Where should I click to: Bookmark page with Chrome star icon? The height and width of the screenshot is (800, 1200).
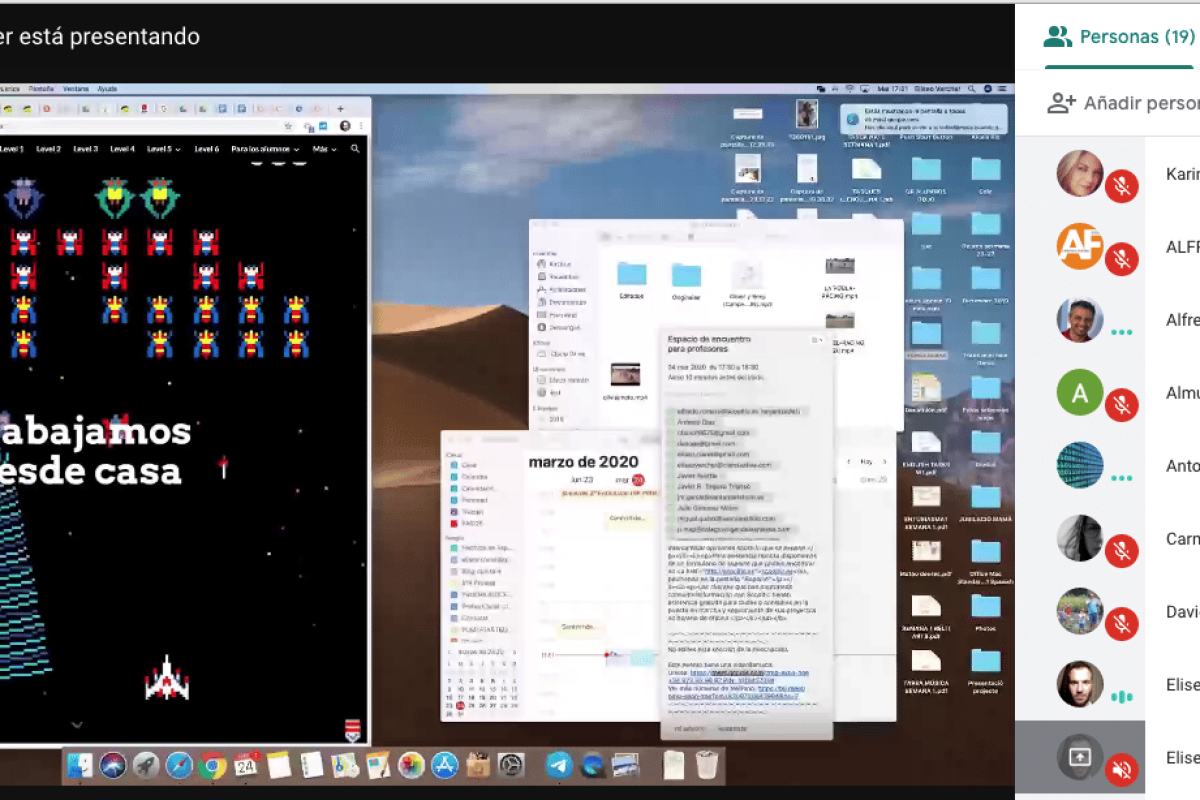pos(289,126)
